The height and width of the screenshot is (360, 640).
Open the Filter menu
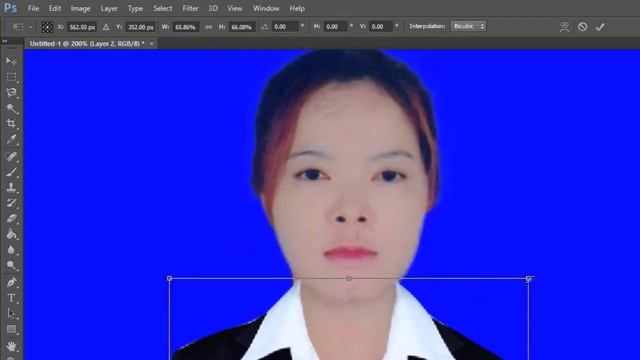tap(190, 8)
